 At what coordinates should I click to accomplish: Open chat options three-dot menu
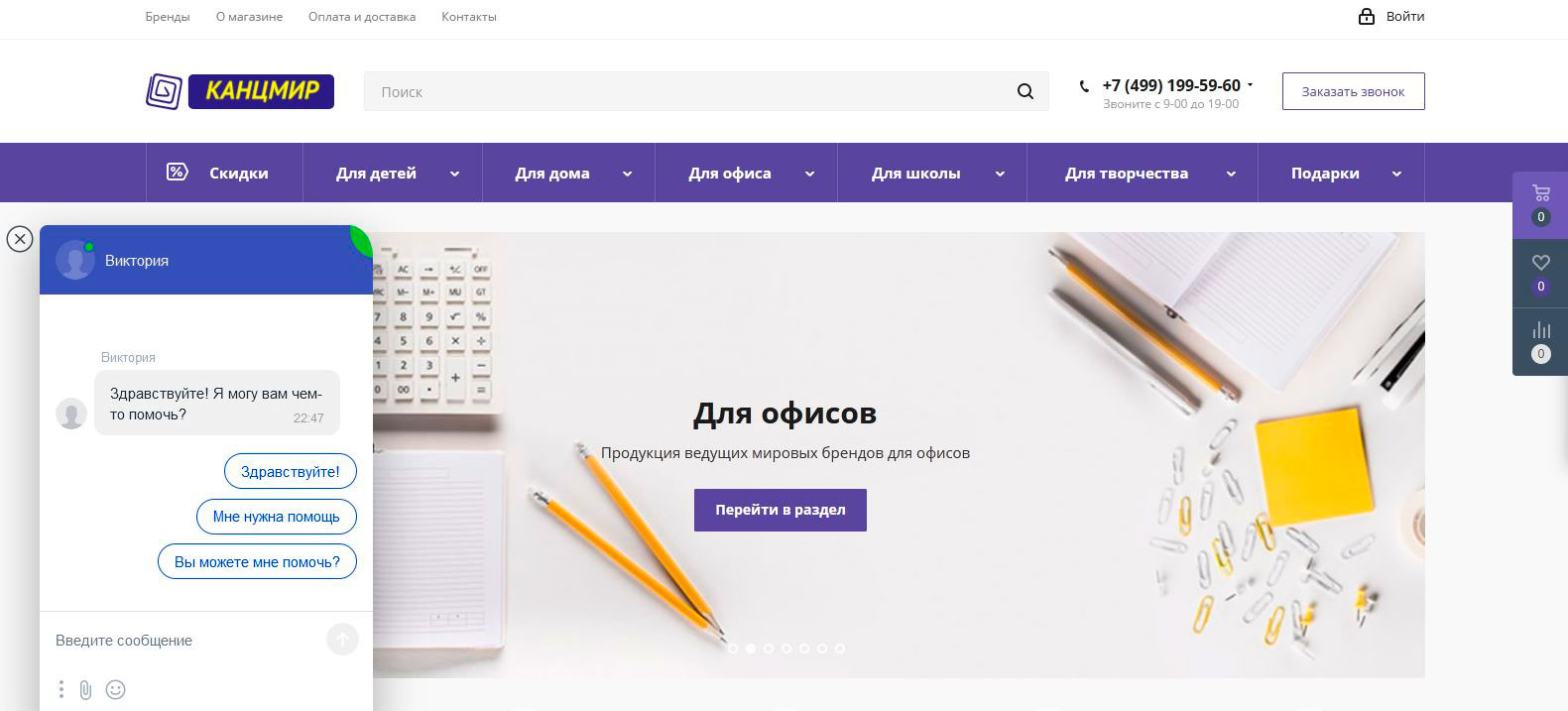(61, 689)
